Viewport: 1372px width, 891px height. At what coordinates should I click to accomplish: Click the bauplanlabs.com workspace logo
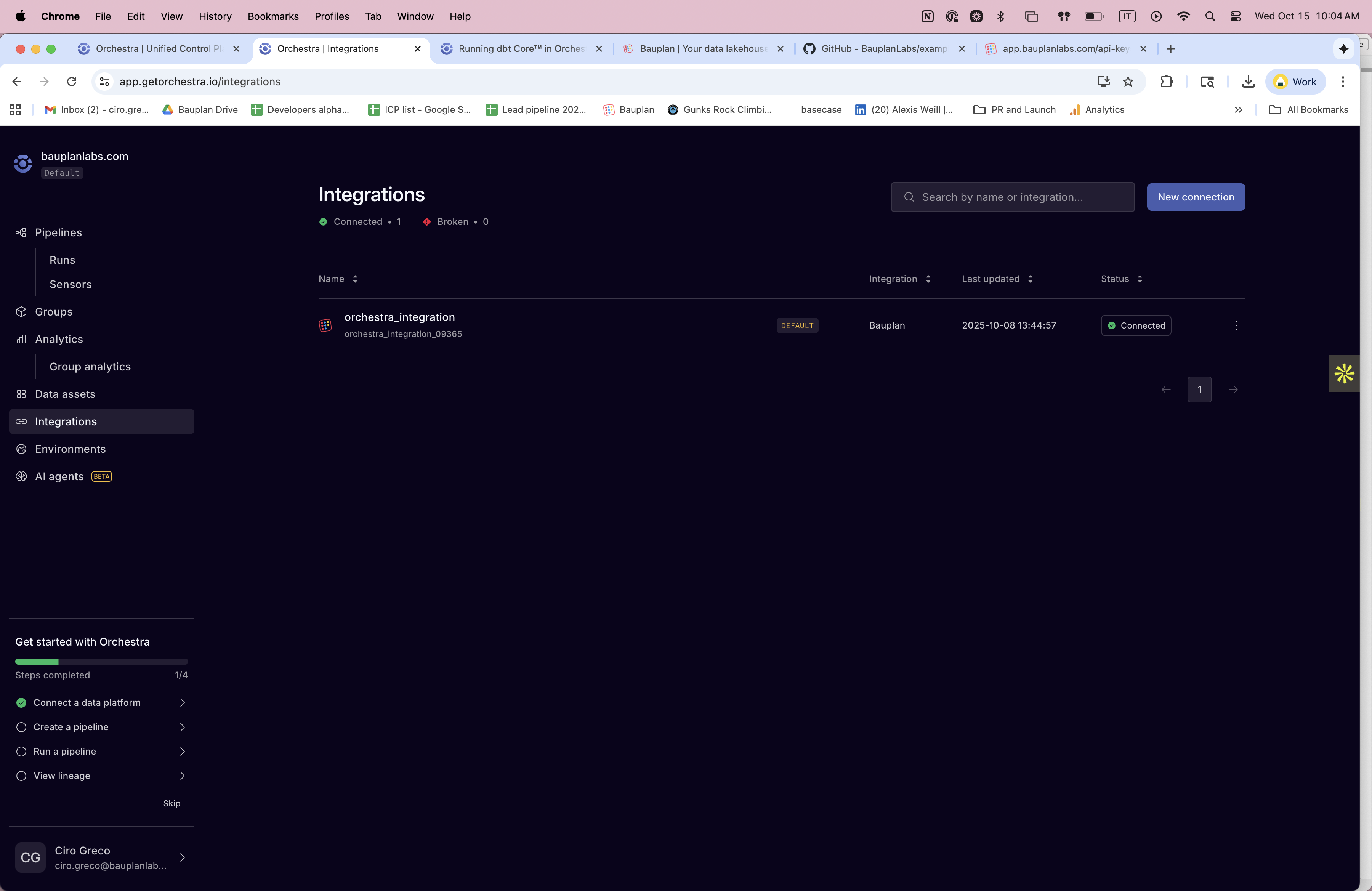pos(22,163)
